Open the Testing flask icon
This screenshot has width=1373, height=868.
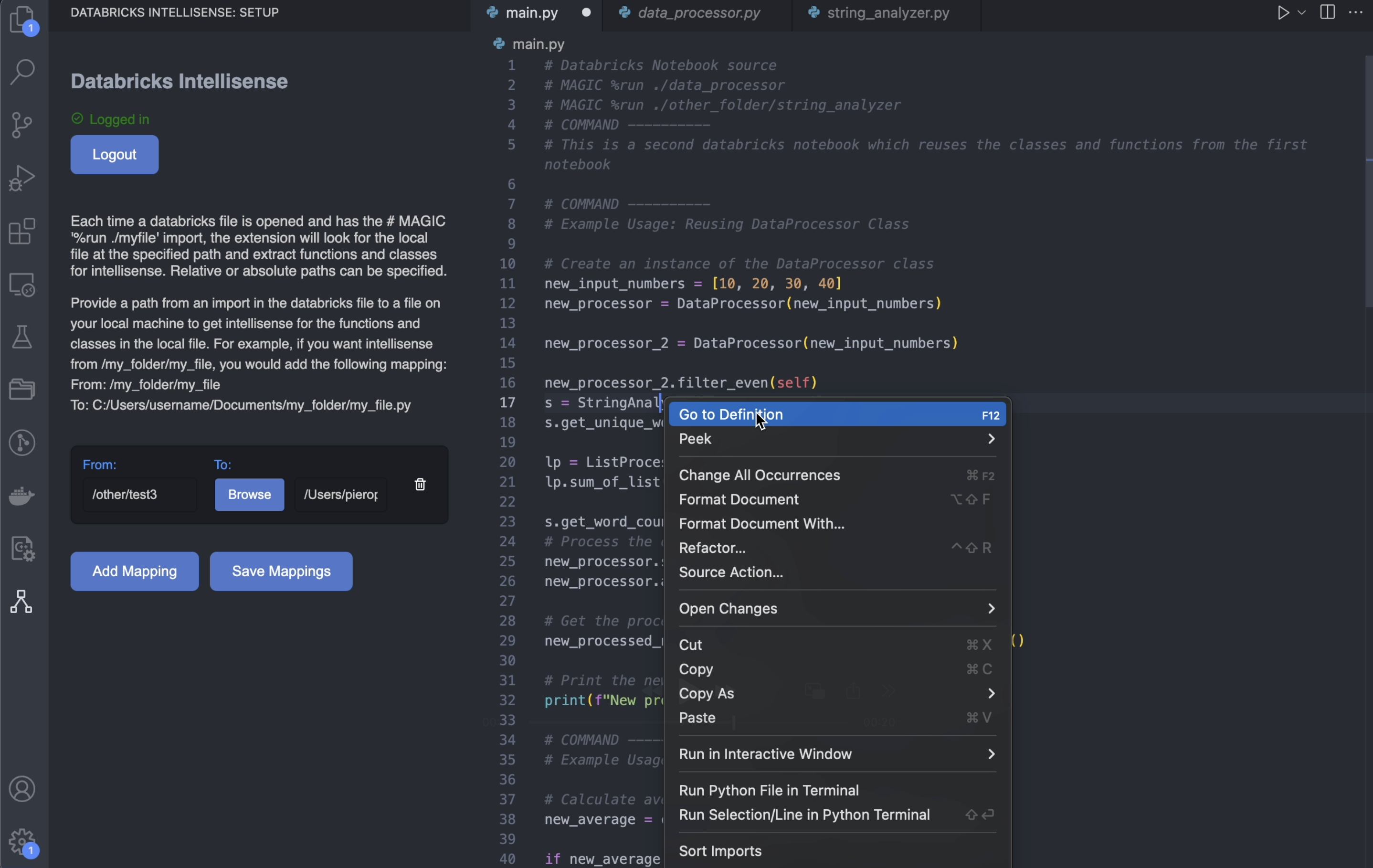coord(22,337)
